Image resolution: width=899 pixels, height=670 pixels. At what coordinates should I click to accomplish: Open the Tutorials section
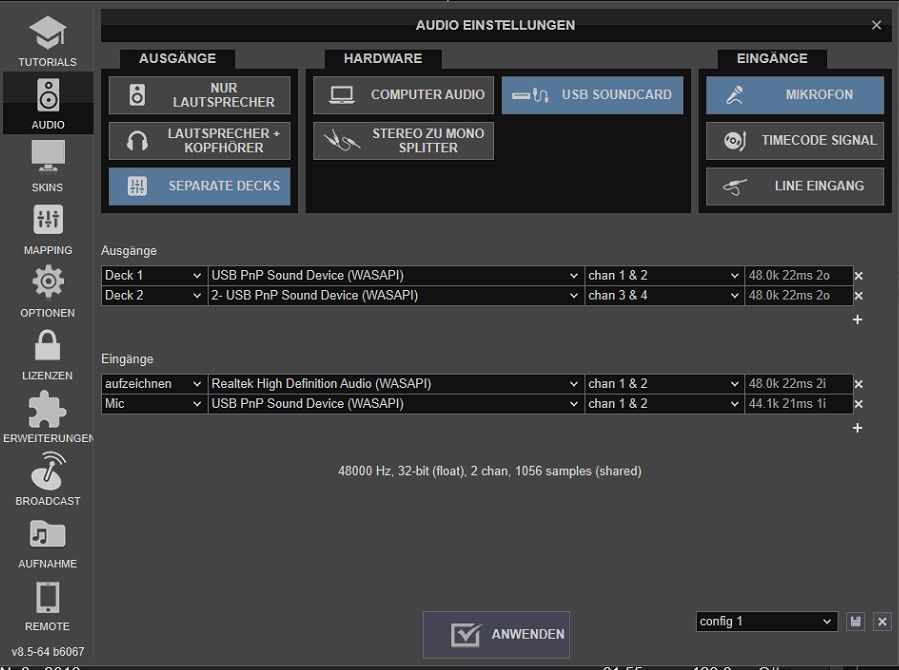48,41
